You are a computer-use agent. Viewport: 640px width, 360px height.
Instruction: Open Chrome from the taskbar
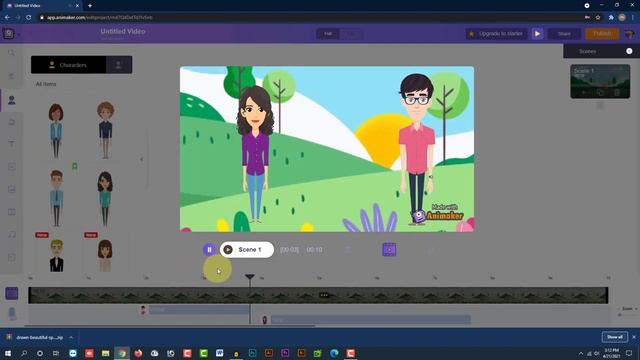click(122, 353)
